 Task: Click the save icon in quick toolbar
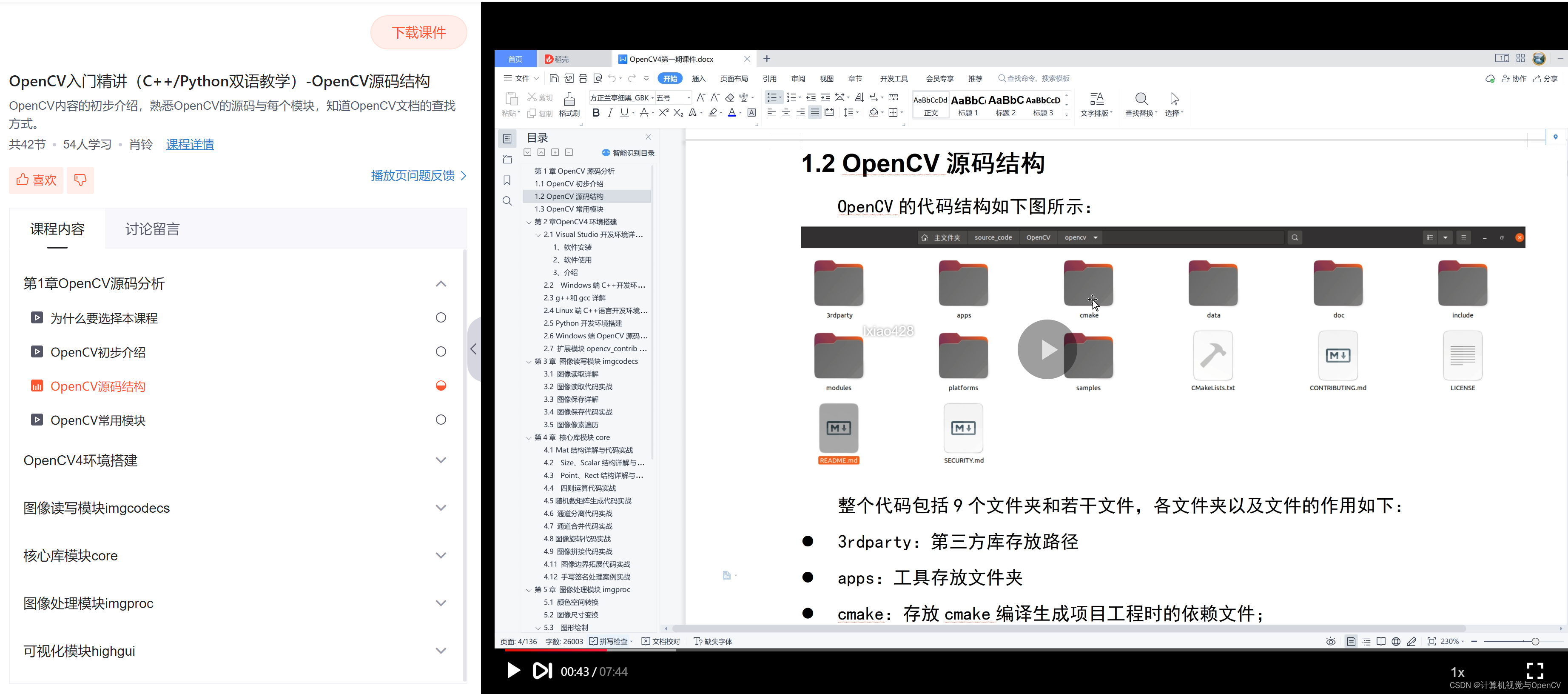pyautogui.click(x=554, y=79)
